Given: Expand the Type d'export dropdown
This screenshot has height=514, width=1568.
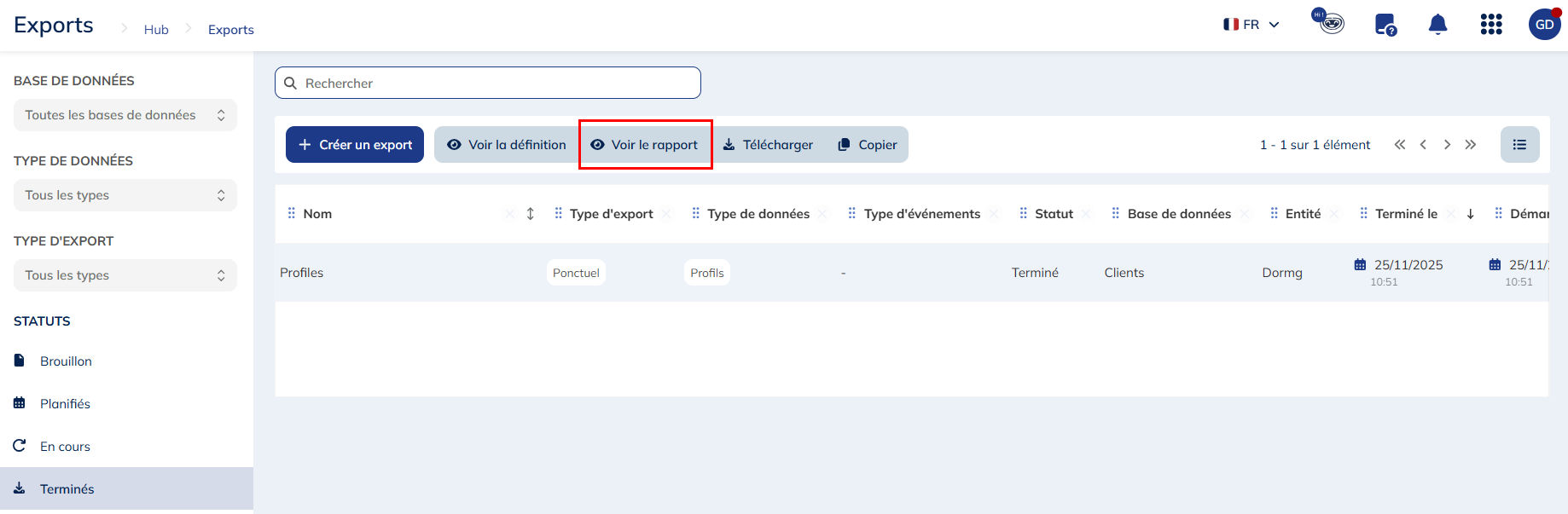Looking at the screenshot, I should tap(125, 275).
